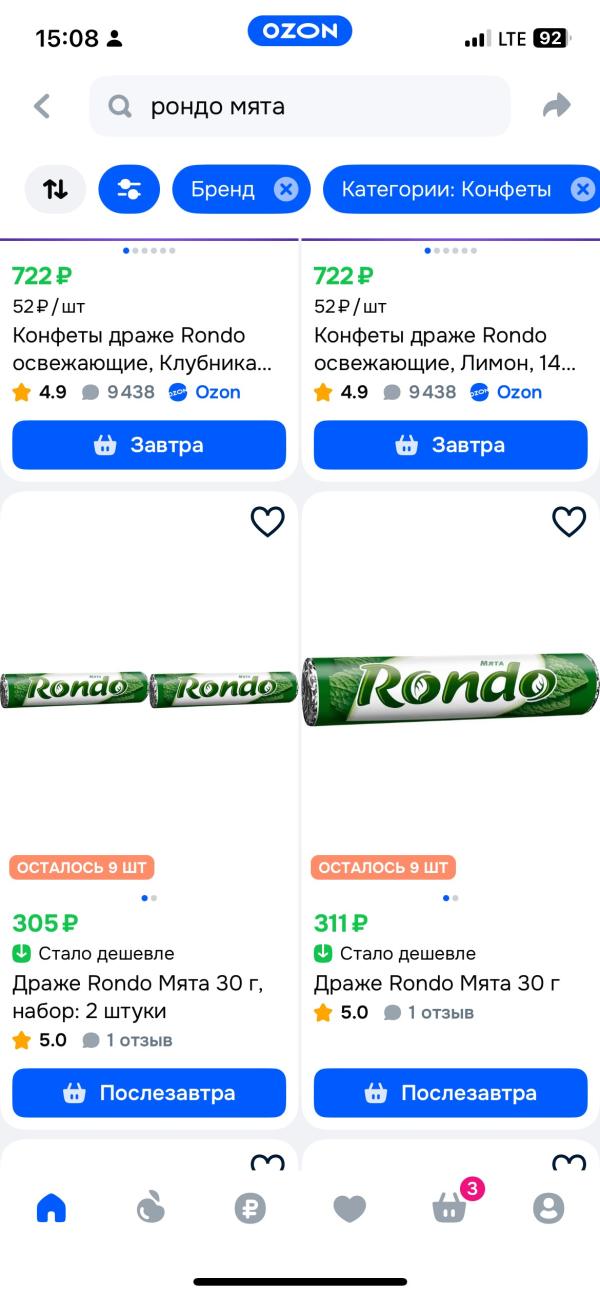The image size is (600, 1297).
Task: Remove the Бренд filter chip
Action: (x=286, y=189)
